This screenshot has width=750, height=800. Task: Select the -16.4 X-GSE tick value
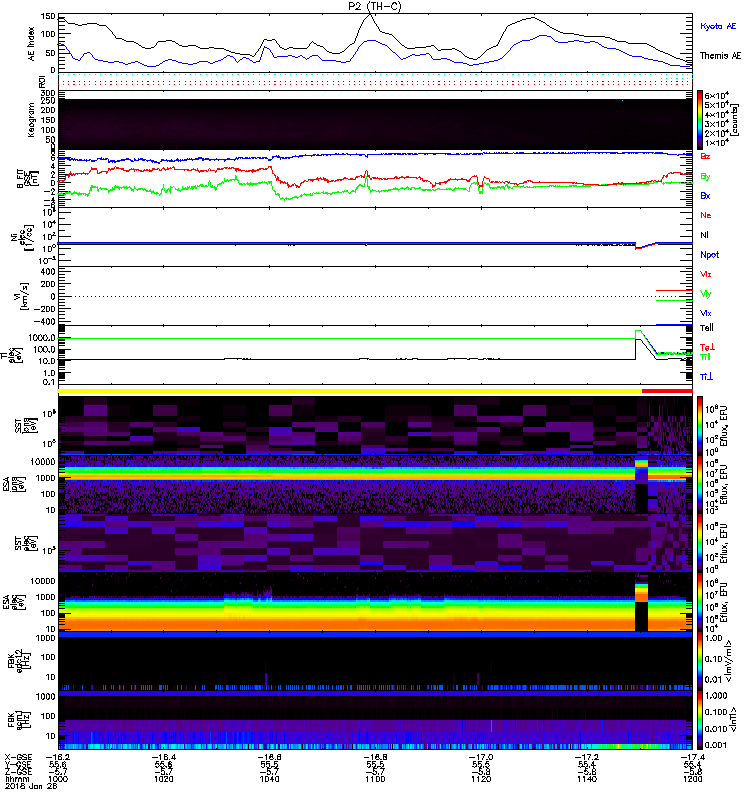pyautogui.click(x=164, y=757)
